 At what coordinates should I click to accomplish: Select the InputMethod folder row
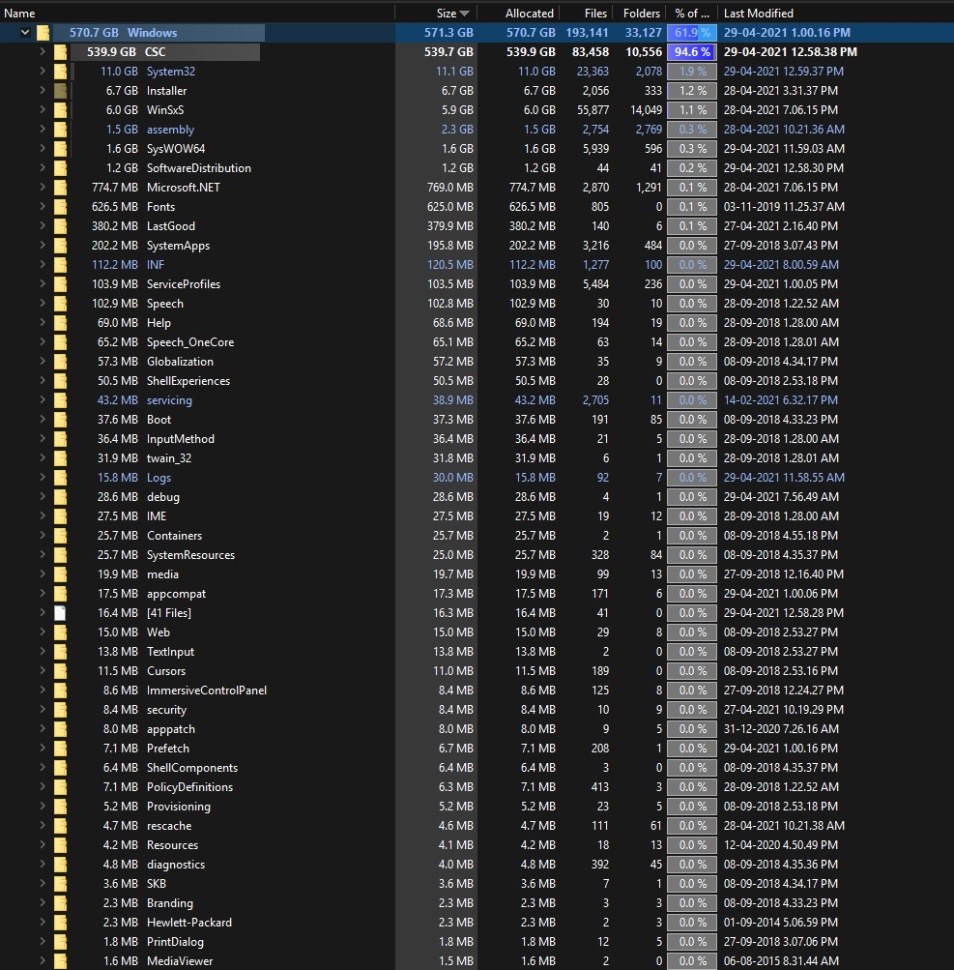pos(477,439)
